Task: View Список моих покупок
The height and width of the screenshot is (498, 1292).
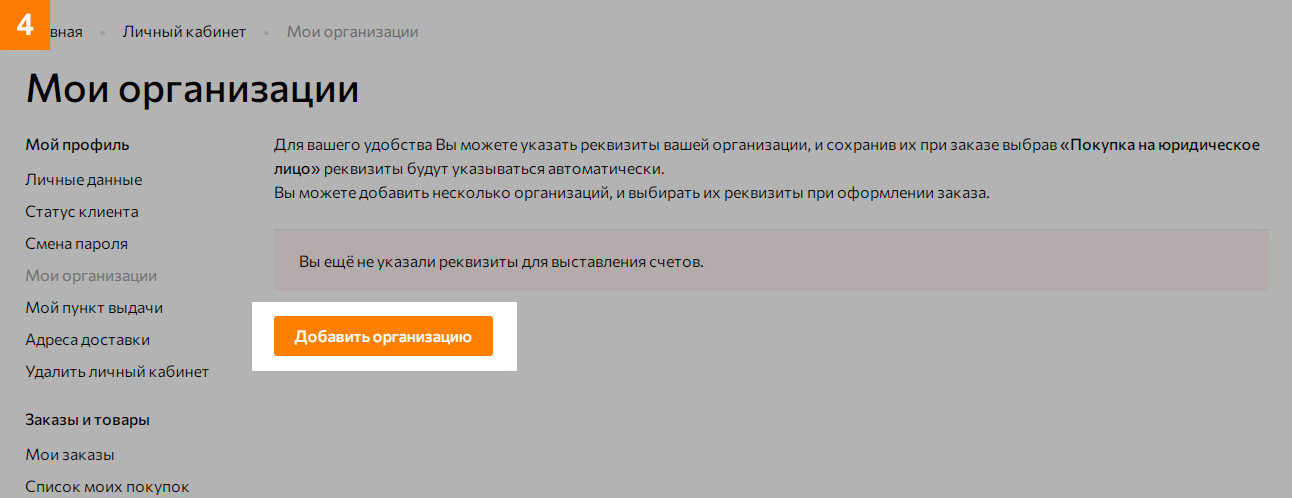Action: [106, 487]
